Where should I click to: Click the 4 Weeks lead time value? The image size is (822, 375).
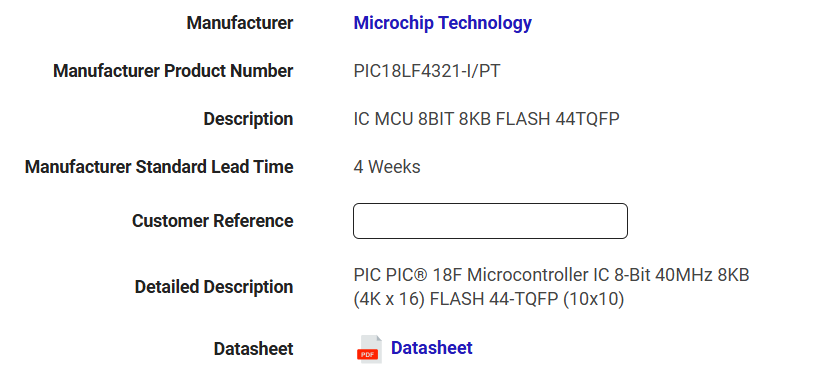[x=387, y=167]
